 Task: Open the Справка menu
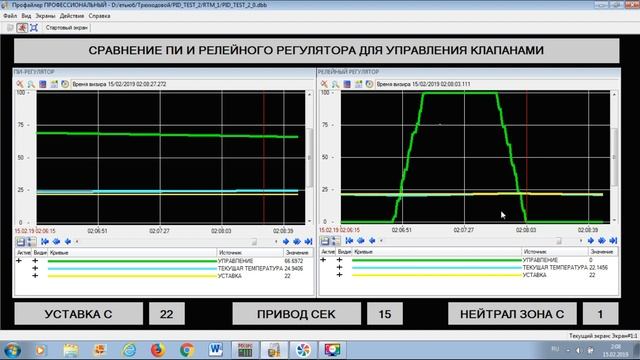(x=99, y=16)
